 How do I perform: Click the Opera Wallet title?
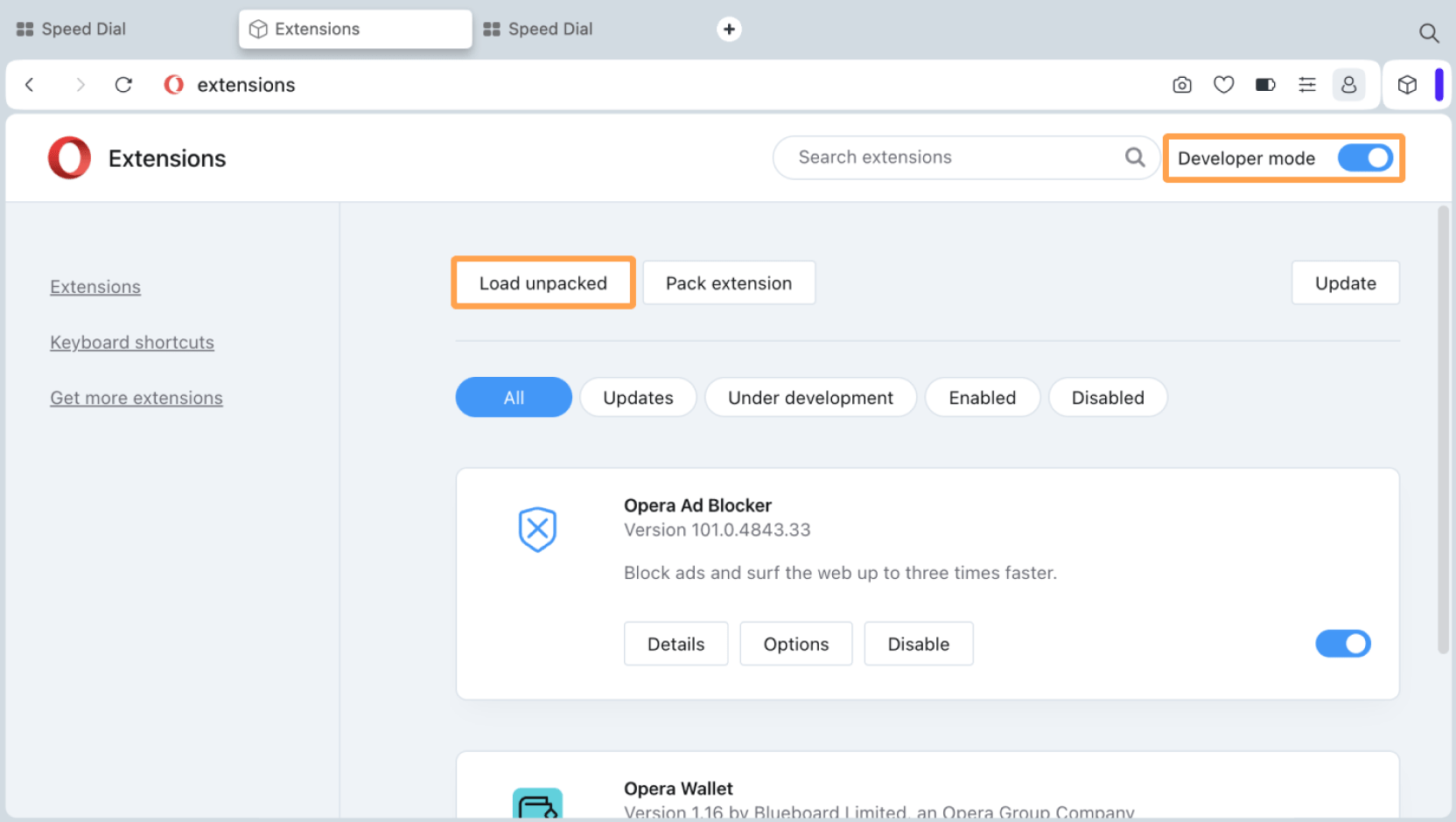678,789
